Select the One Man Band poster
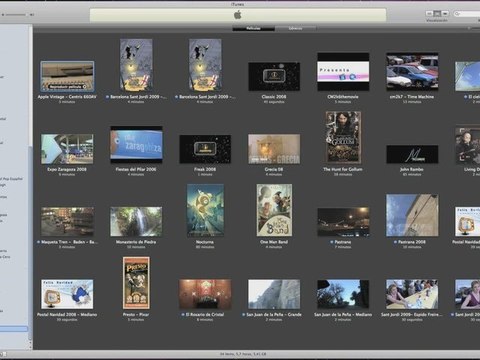Viewport: 480px width, 360px height. 274,210
